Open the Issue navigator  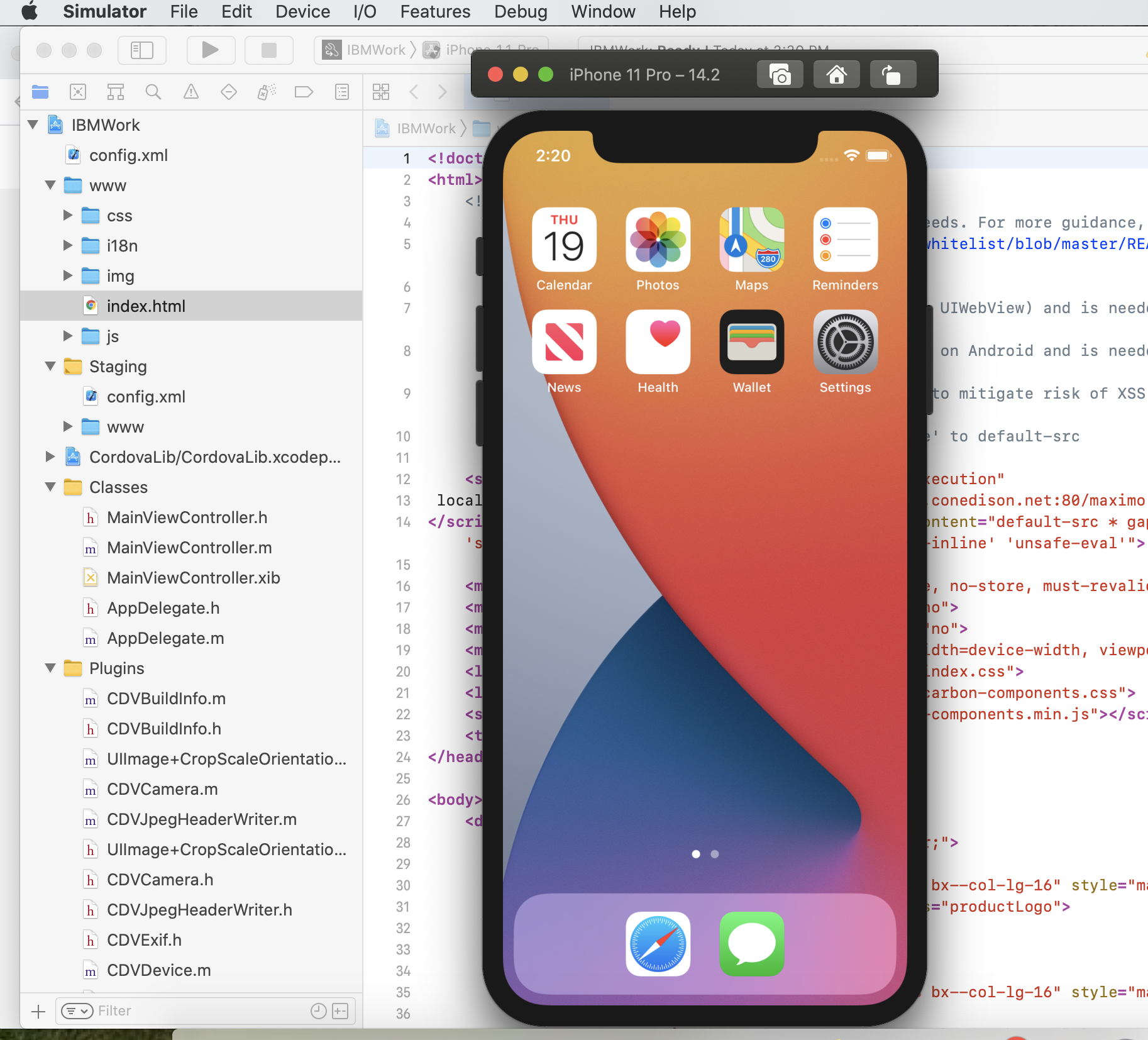191,92
